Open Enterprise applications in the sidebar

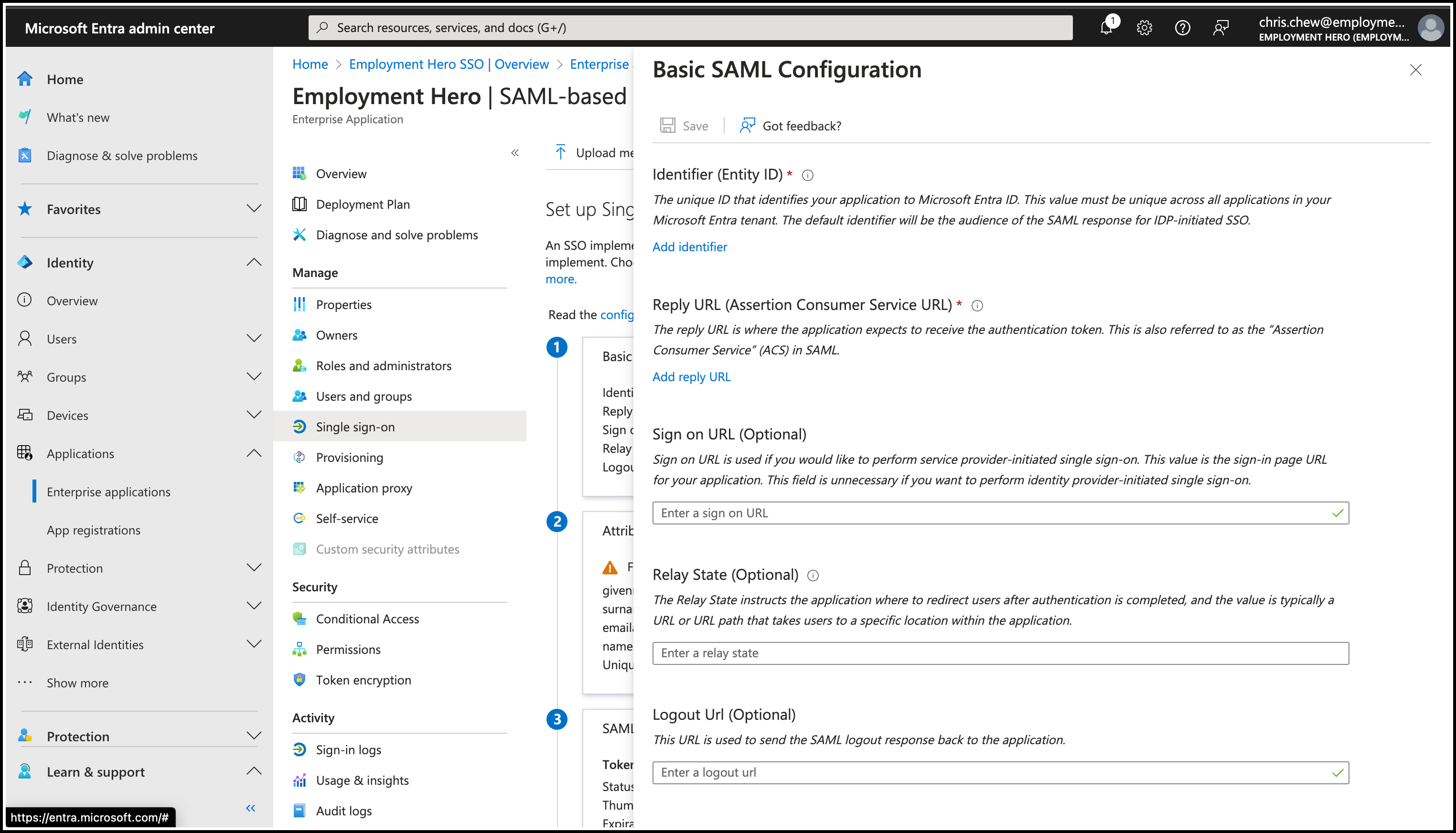tap(108, 491)
